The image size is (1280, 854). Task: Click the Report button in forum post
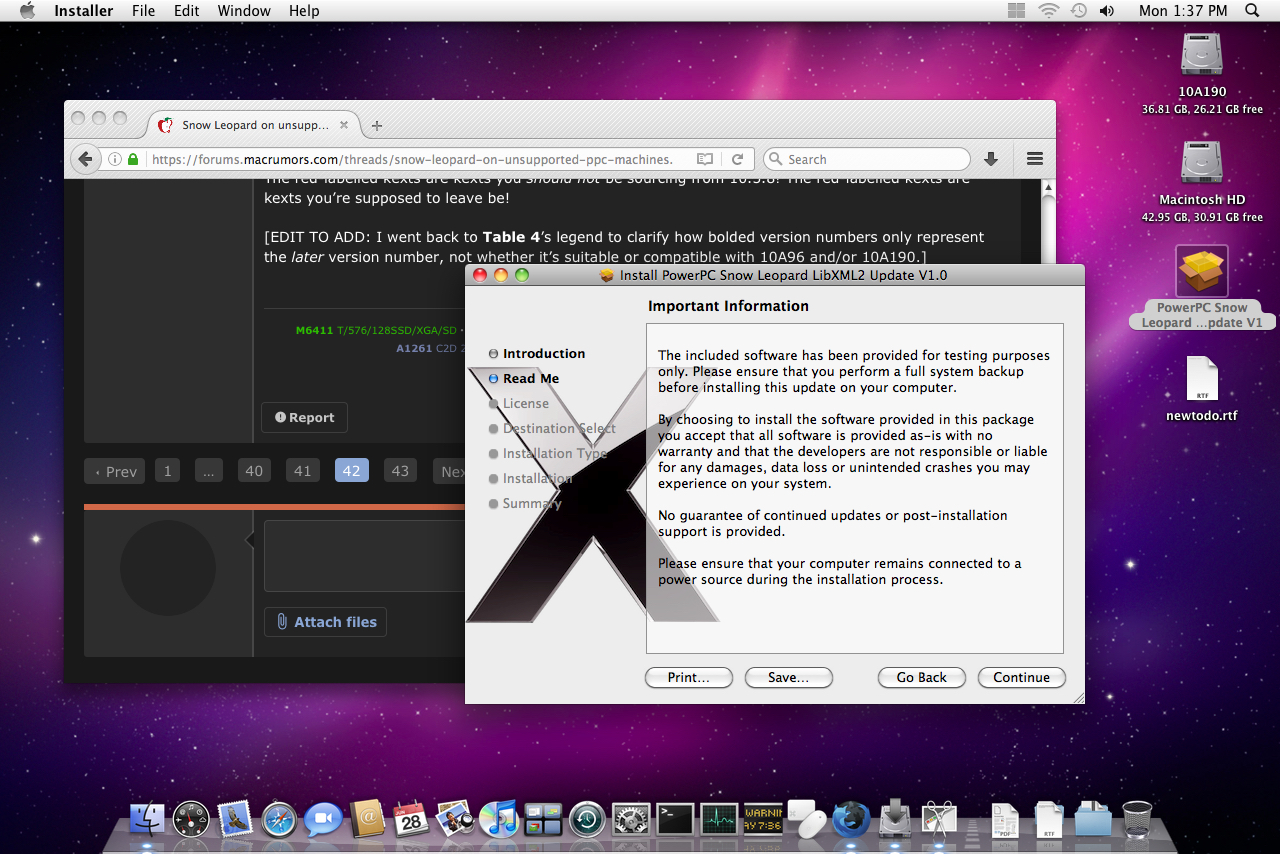tap(304, 417)
